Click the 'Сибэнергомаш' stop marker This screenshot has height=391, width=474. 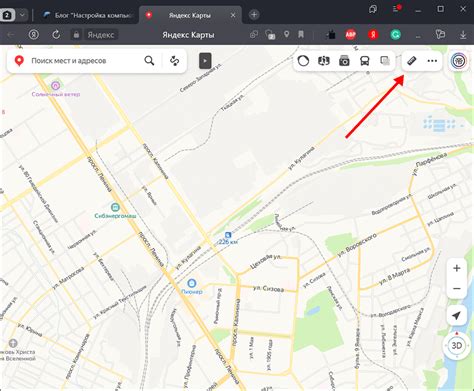click(115, 207)
